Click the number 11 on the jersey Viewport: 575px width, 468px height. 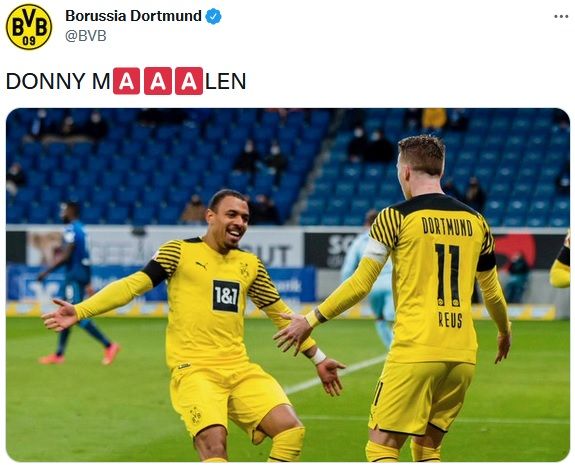447,275
